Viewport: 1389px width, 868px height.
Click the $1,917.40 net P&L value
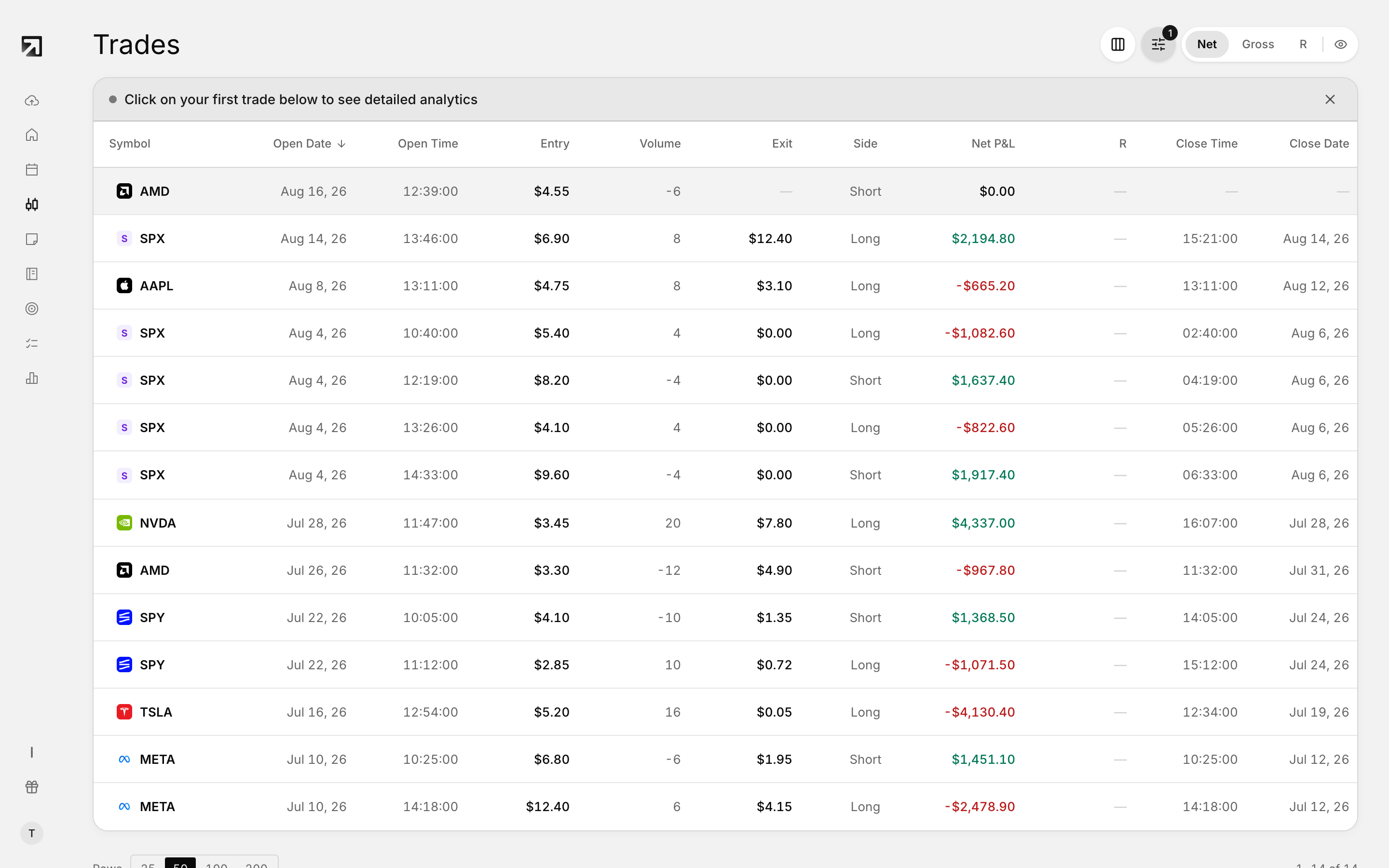click(982, 475)
